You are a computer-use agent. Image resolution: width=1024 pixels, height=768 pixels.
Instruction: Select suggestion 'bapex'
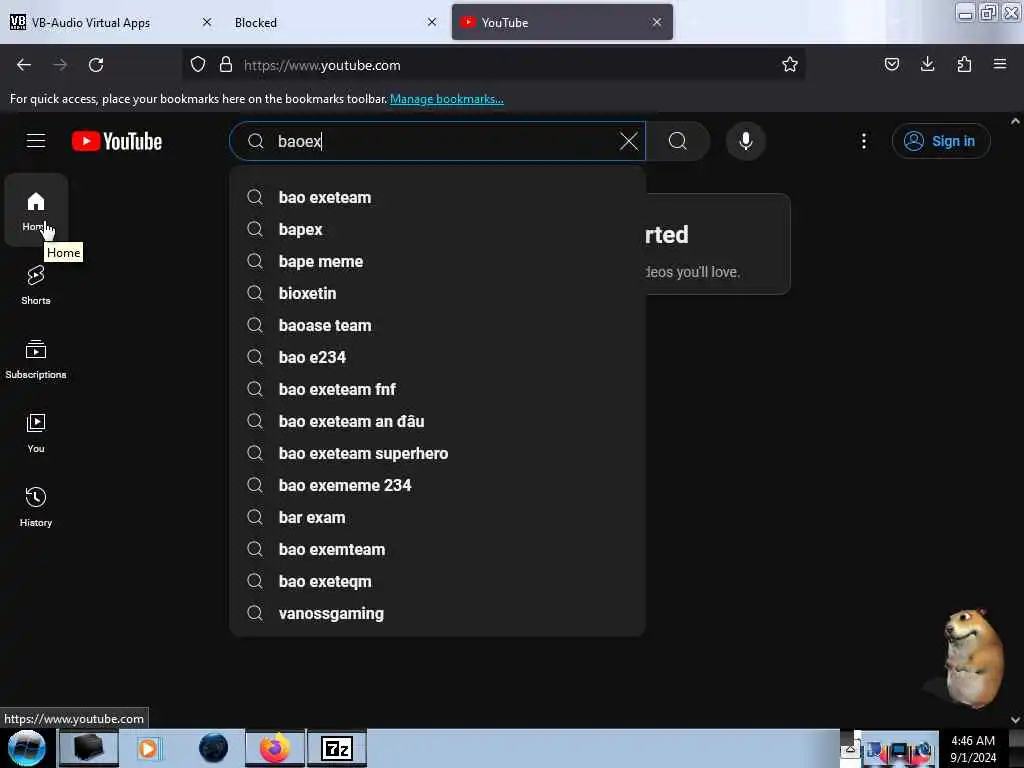(437, 229)
